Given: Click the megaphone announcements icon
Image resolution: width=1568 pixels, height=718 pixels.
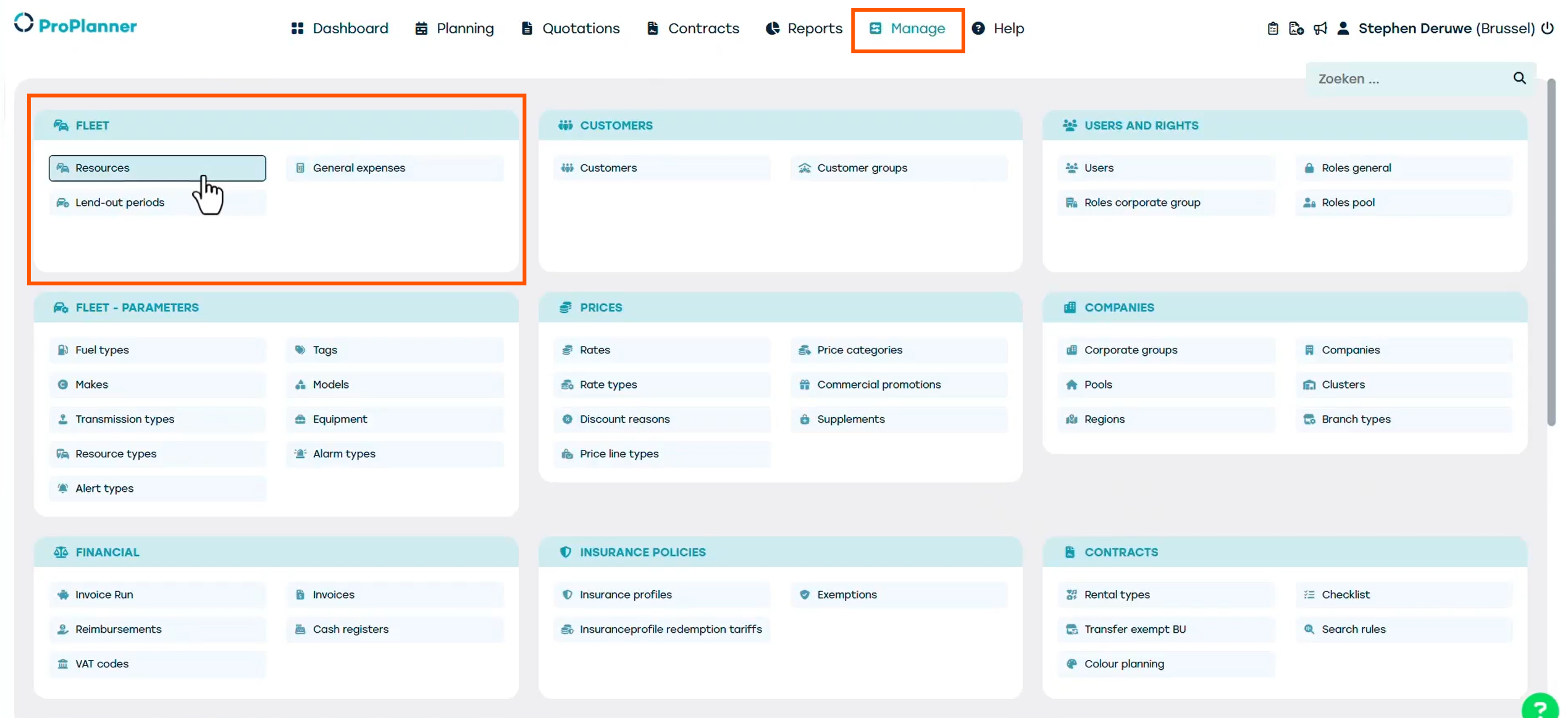Looking at the screenshot, I should coord(1320,28).
